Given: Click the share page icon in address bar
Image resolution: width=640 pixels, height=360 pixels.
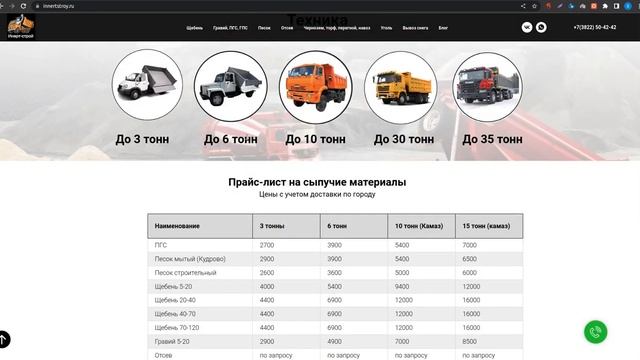Looking at the screenshot, I should tap(523, 6).
